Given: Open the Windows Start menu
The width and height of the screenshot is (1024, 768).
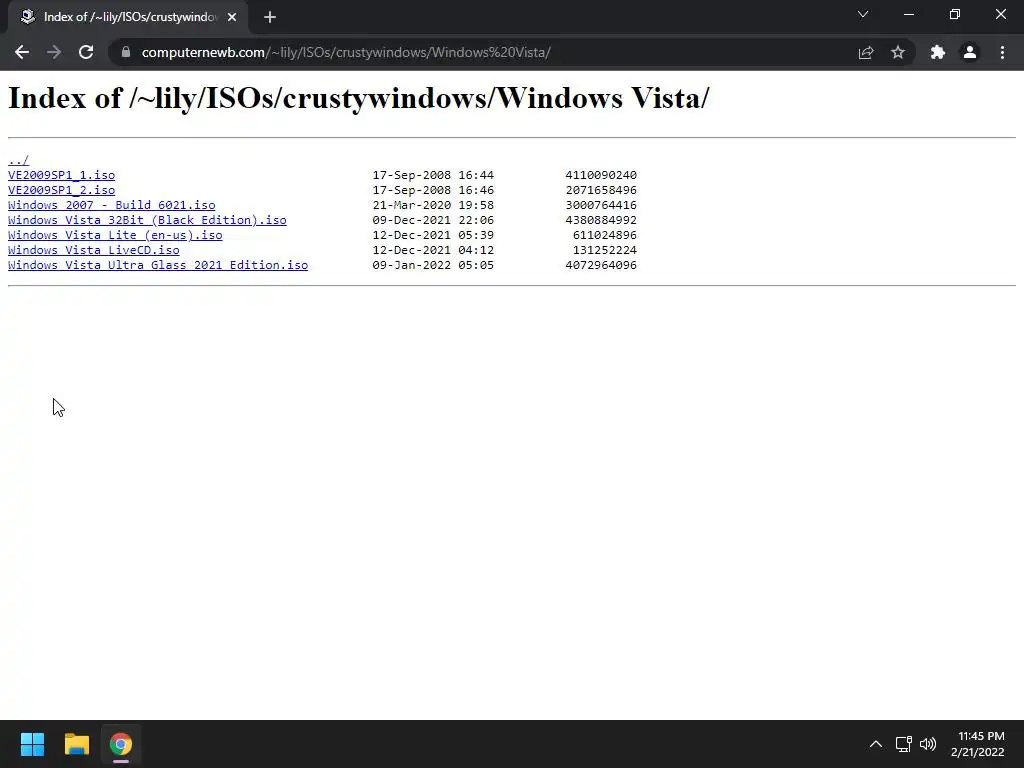Looking at the screenshot, I should tap(32, 744).
